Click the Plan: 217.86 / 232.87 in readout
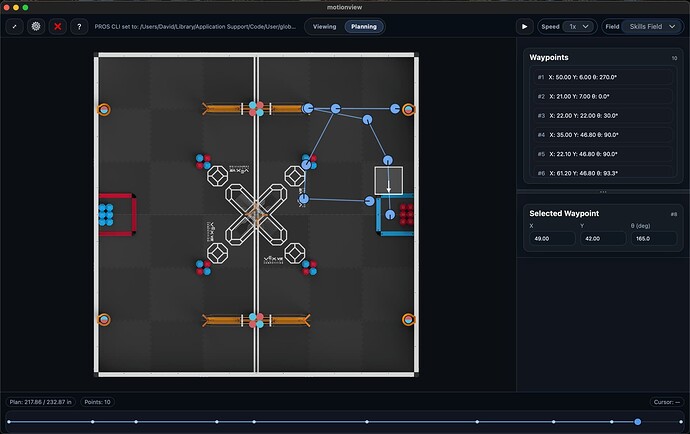This screenshot has width=690, height=434. [x=40, y=402]
